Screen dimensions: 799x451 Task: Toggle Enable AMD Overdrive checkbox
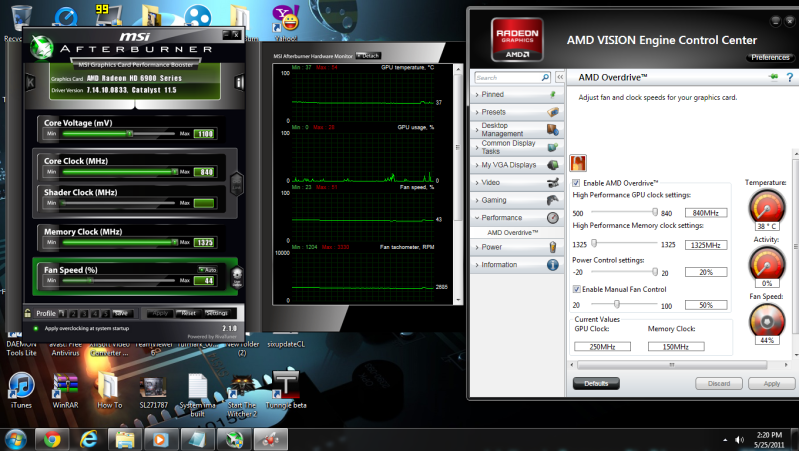tap(576, 183)
